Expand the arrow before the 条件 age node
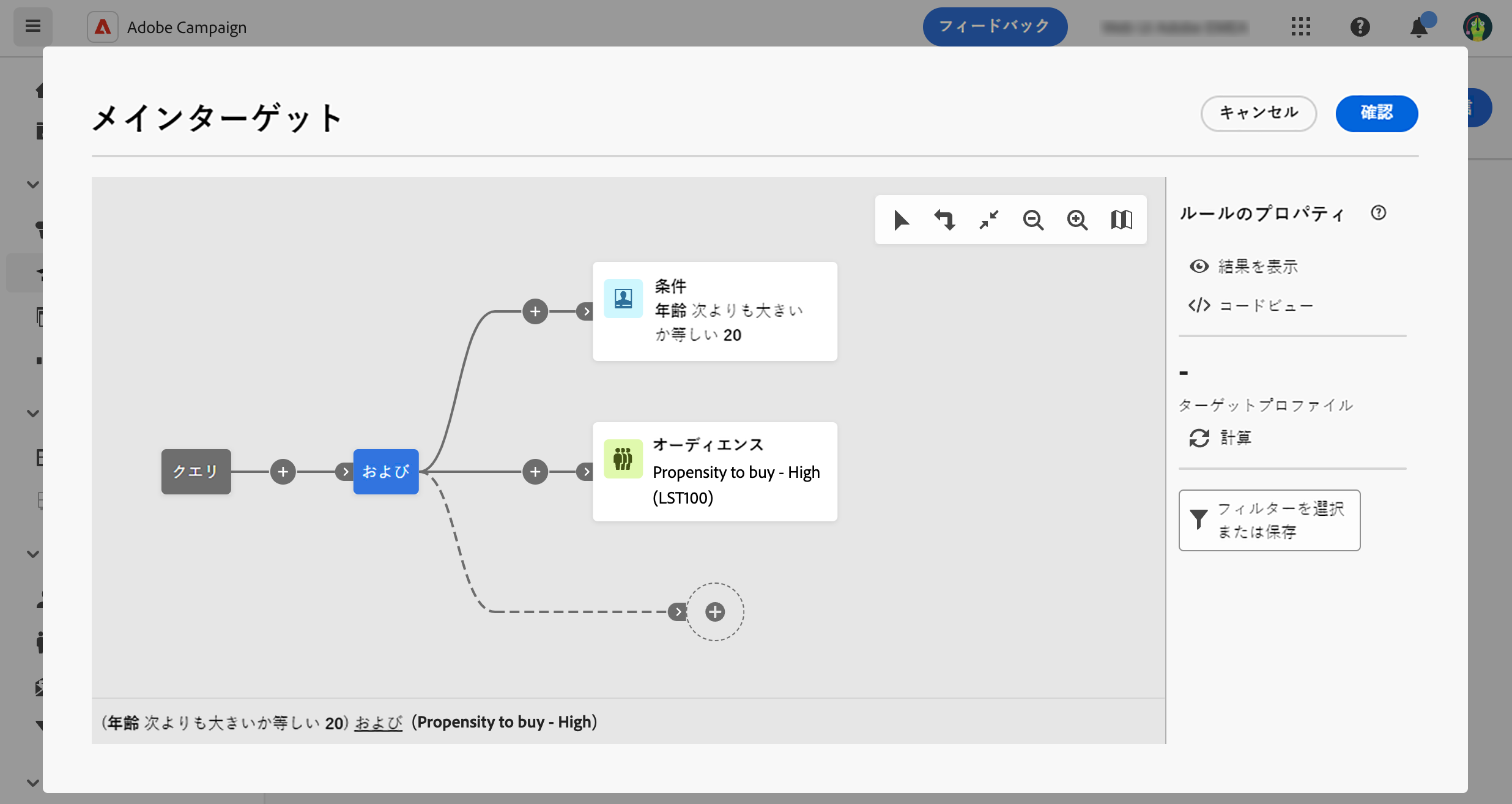Image resolution: width=1512 pixels, height=804 pixels. click(586, 311)
